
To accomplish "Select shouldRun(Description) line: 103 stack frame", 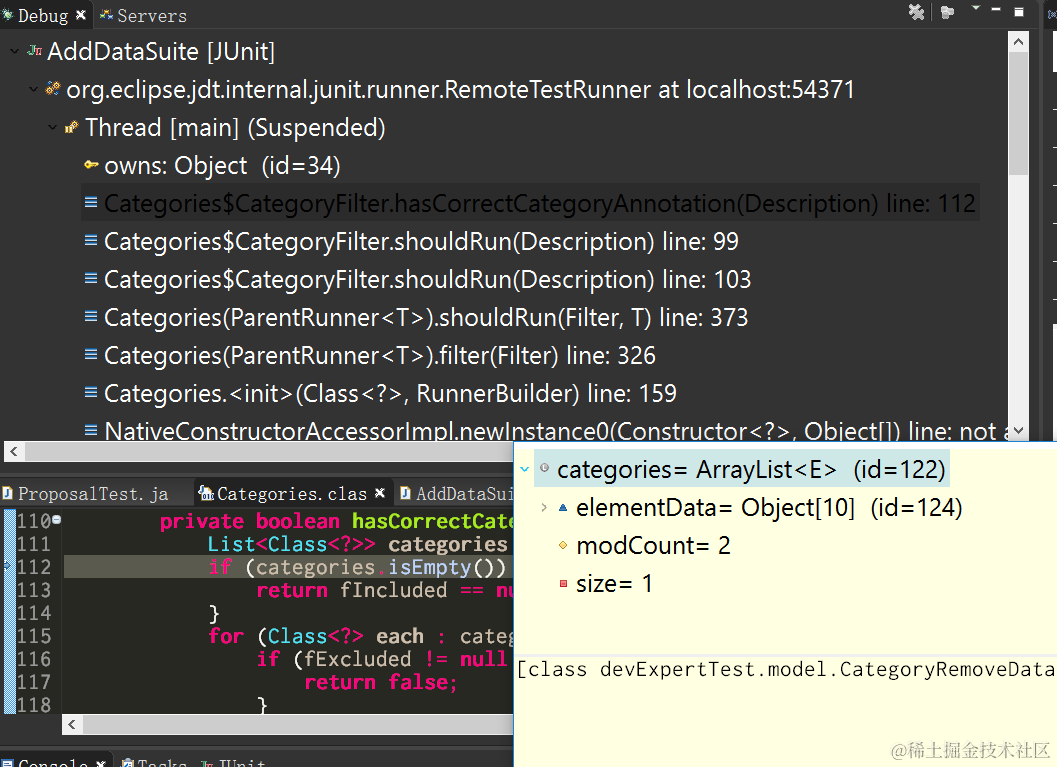I will tap(427, 279).
